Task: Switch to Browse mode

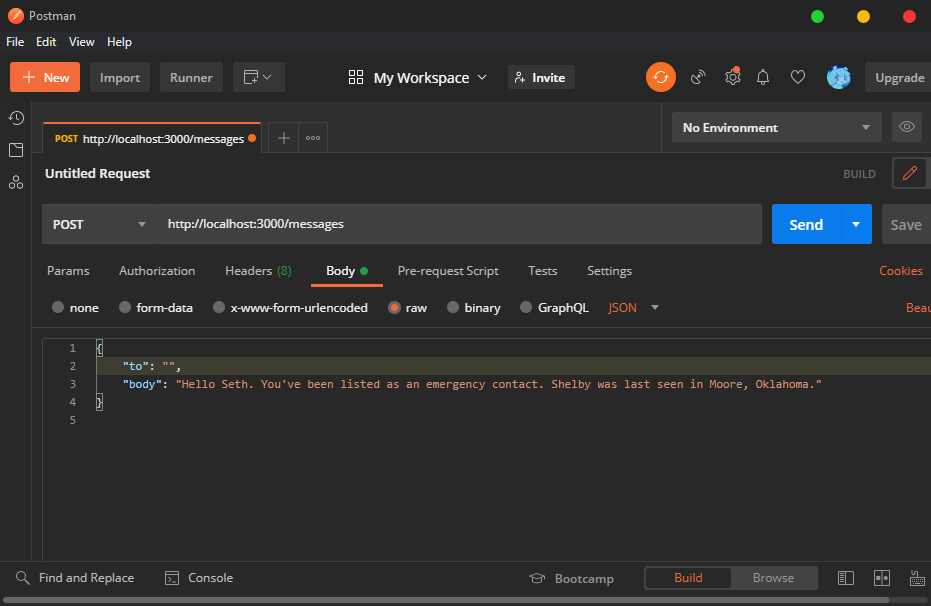Action: click(773, 578)
